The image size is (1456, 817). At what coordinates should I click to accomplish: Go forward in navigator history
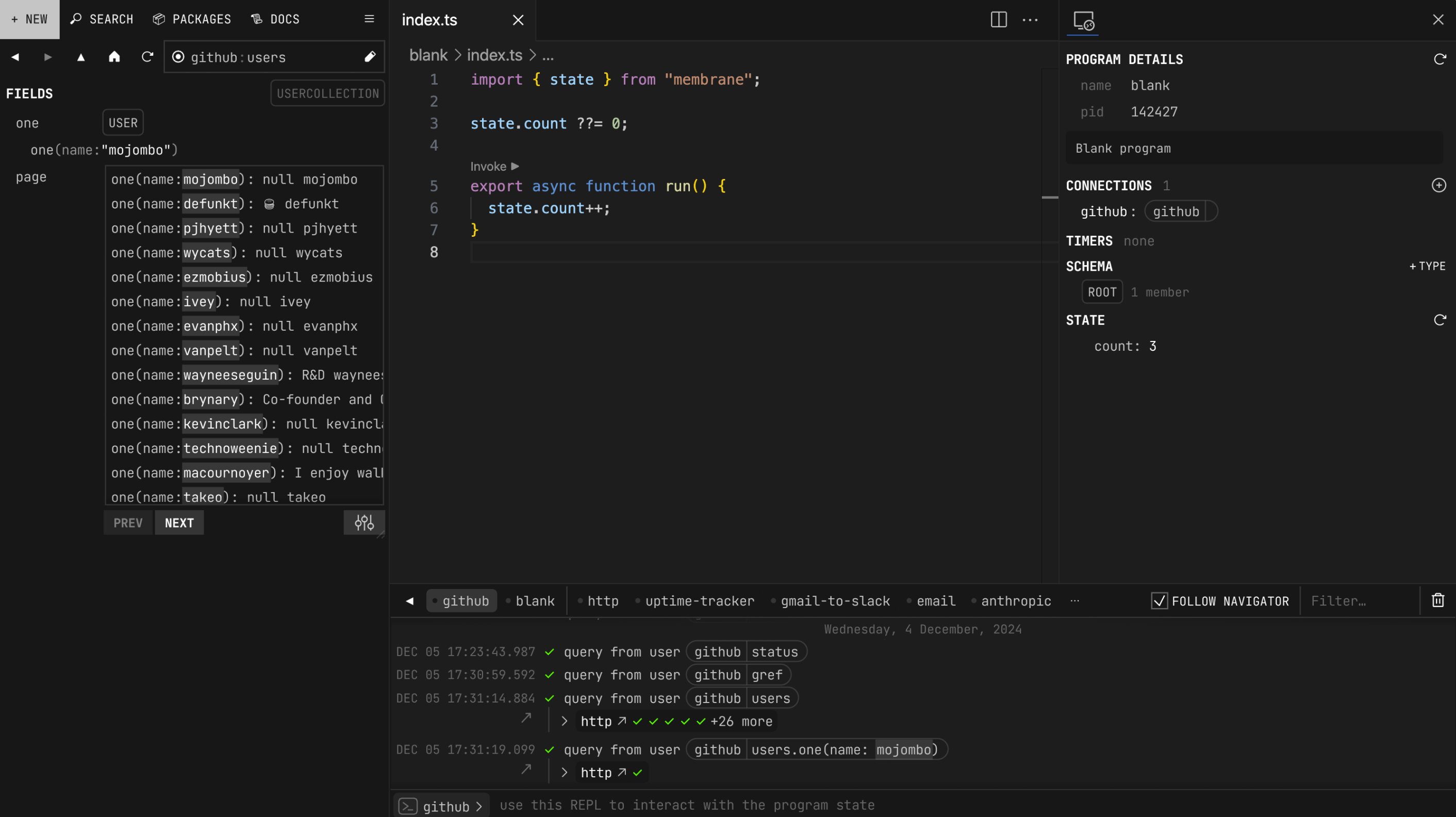48,57
